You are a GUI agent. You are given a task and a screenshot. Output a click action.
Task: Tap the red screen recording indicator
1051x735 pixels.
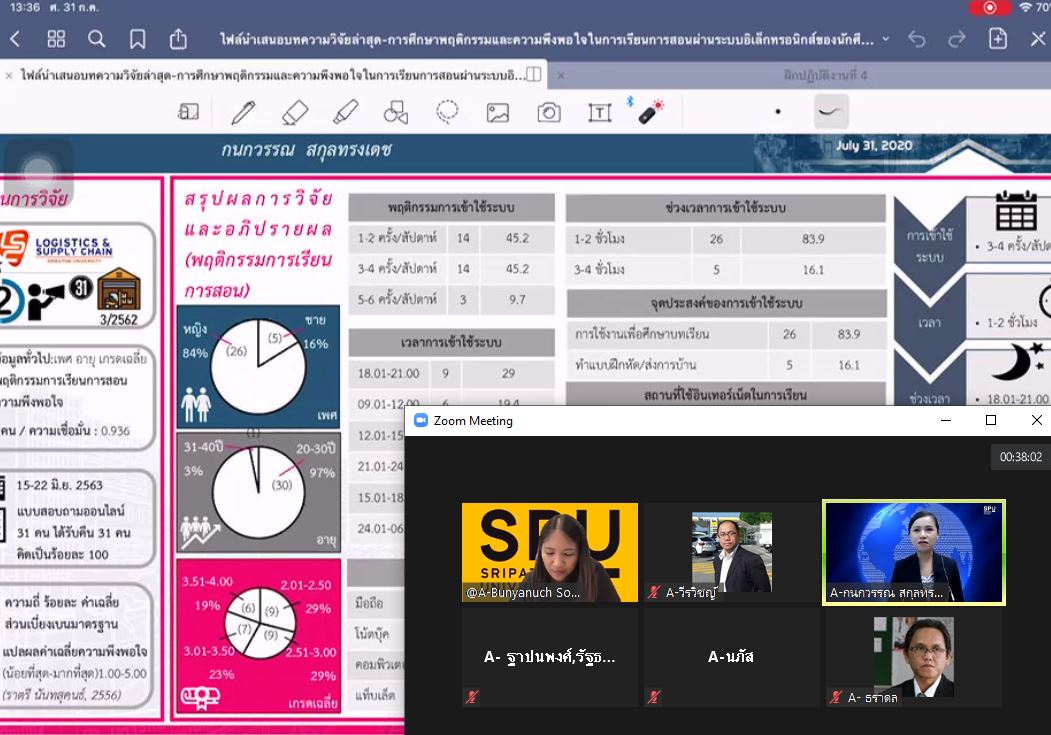[989, 7]
